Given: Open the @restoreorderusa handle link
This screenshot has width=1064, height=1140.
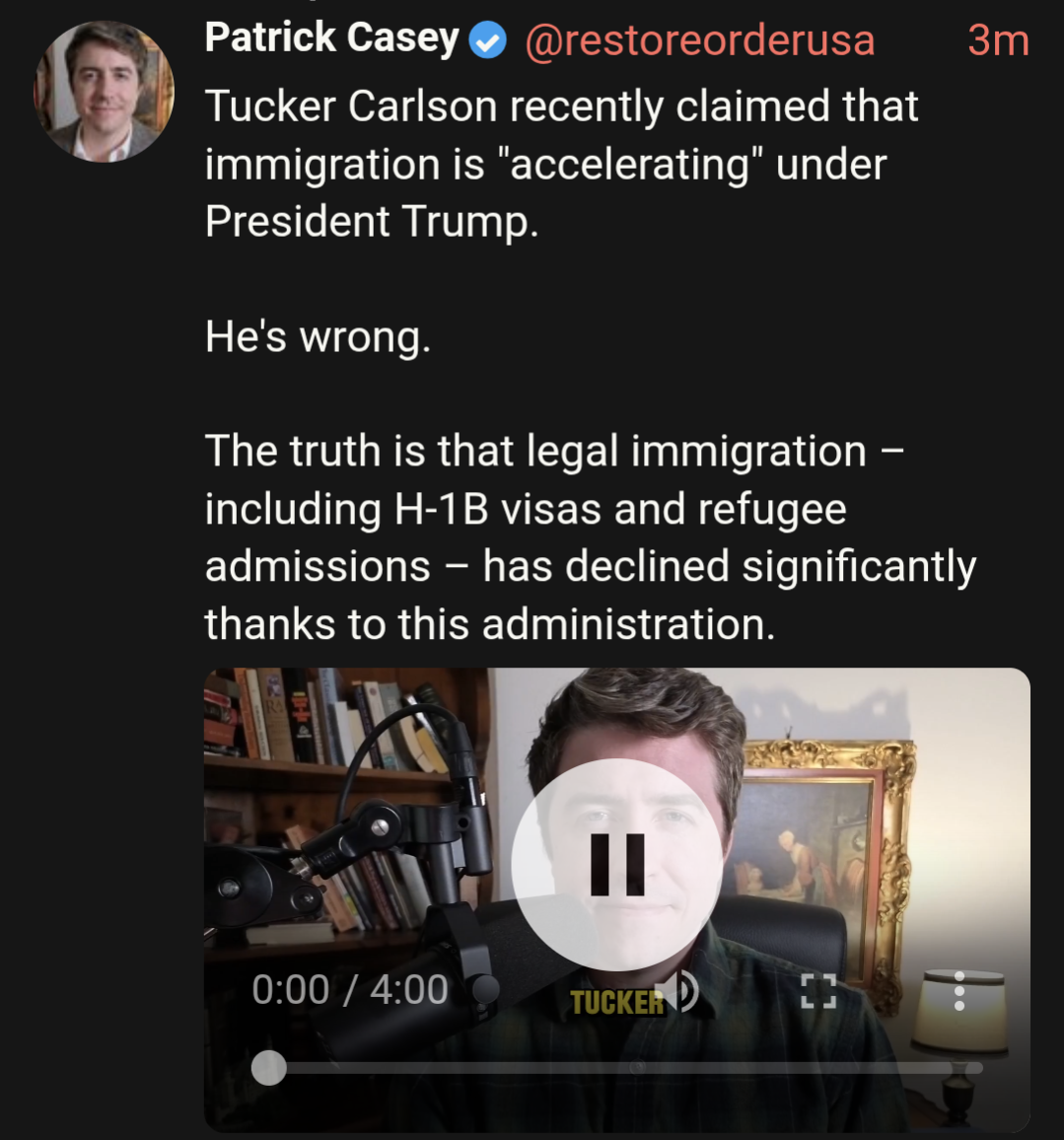Looking at the screenshot, I should pos(700,40).
